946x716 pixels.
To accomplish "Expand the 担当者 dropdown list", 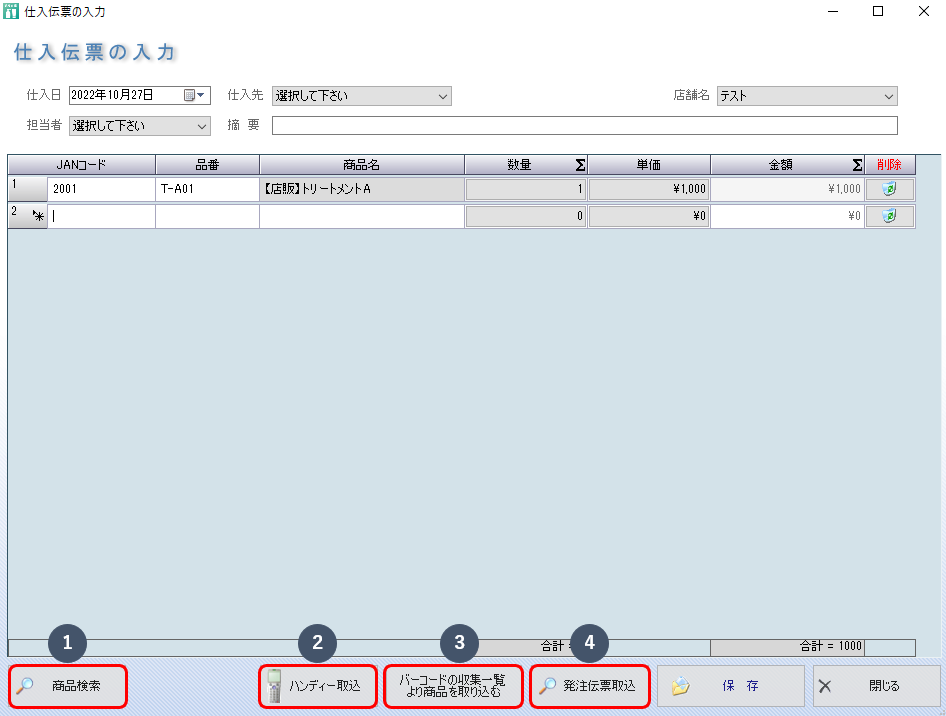I will [201, 126].
